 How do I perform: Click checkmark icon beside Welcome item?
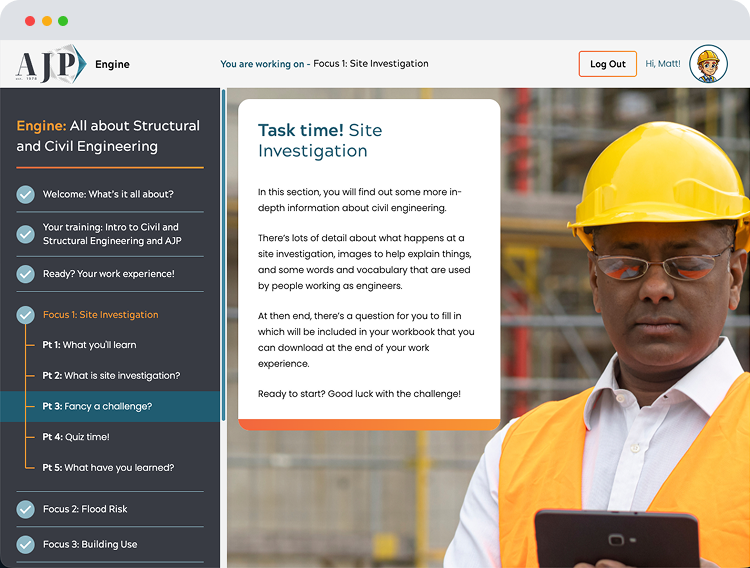pyautogui.click(x=26, y=194)
